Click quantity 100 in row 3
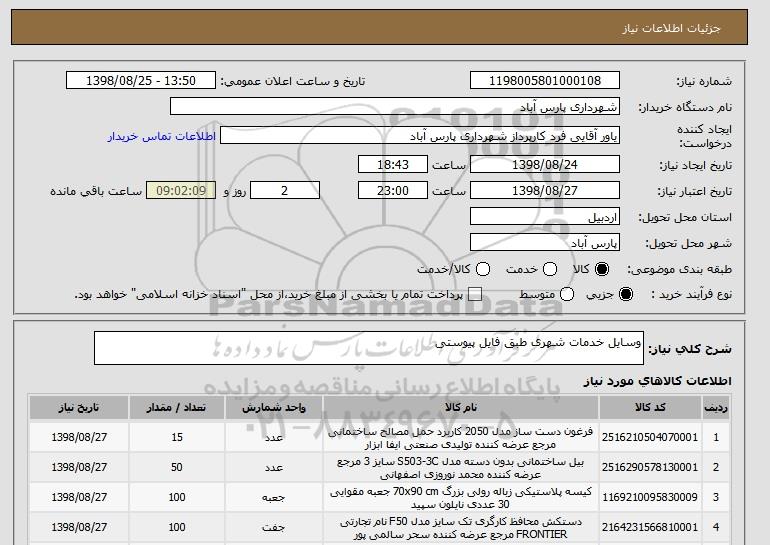Image resolution: width=770 pixels, height=545 pixels. click(x=177, y=497)
